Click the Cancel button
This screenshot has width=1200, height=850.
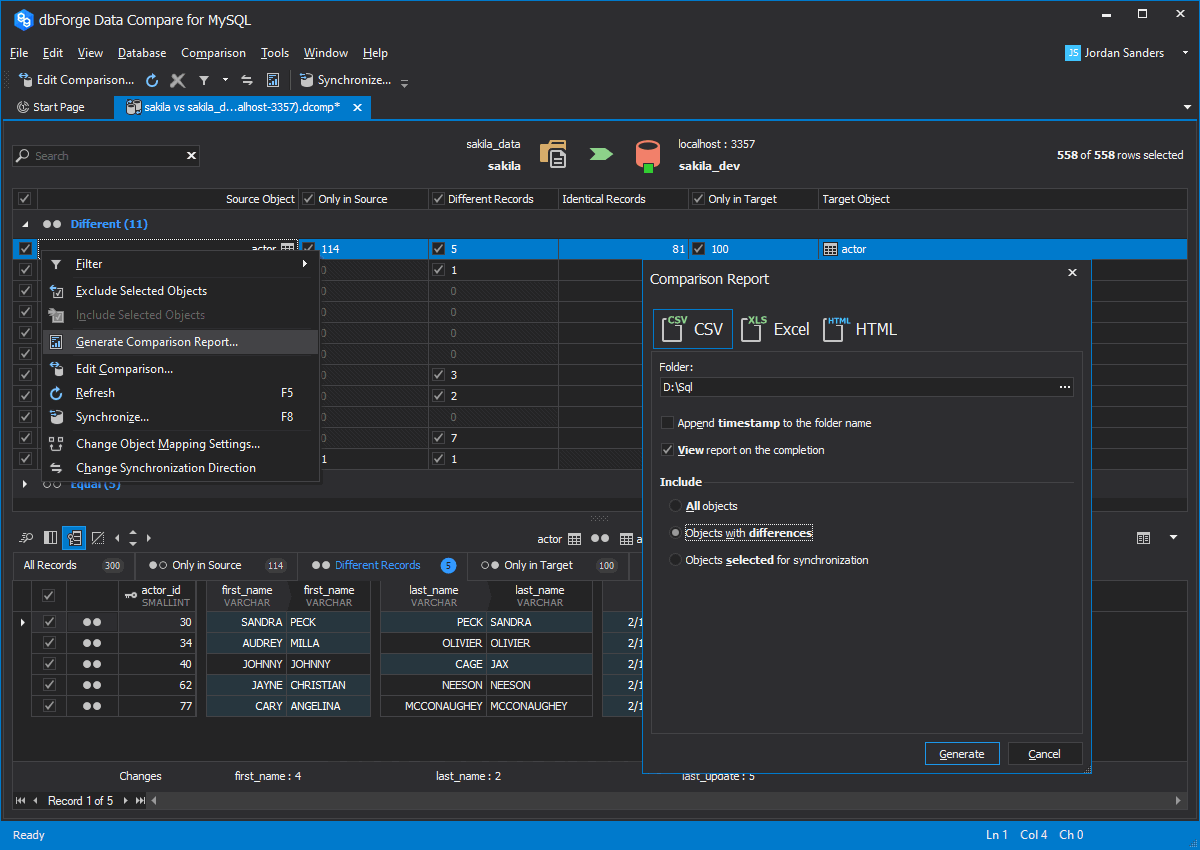coord(1044,754)
